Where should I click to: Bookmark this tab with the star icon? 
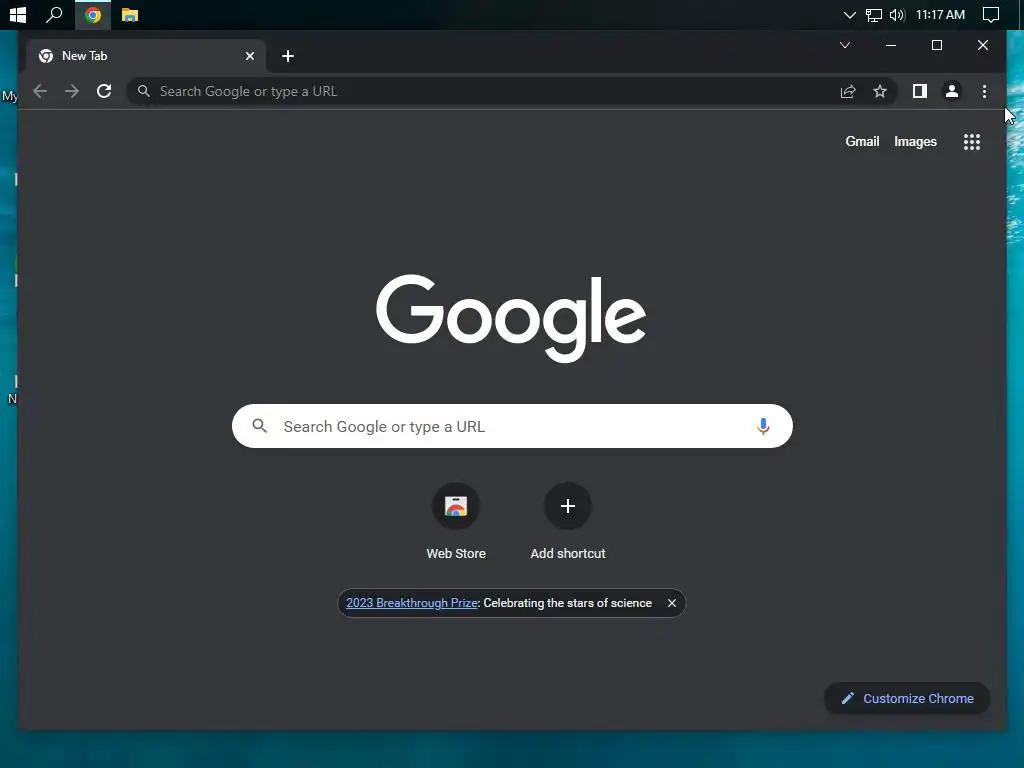pos(880,91)
